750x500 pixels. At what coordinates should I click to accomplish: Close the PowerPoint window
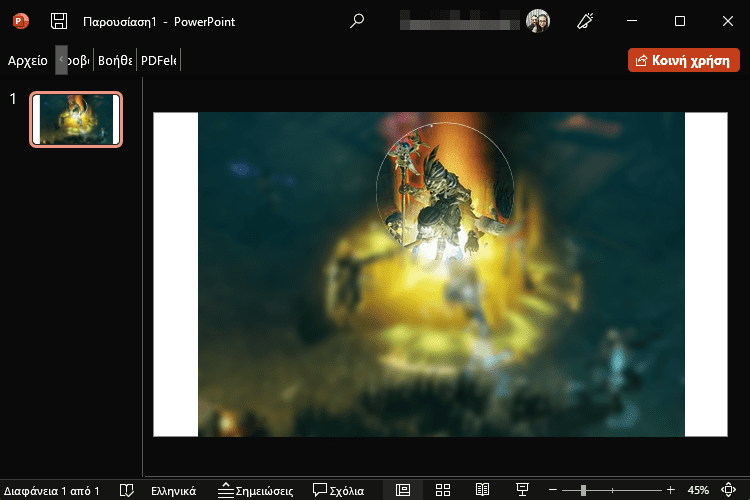point(728,21)
